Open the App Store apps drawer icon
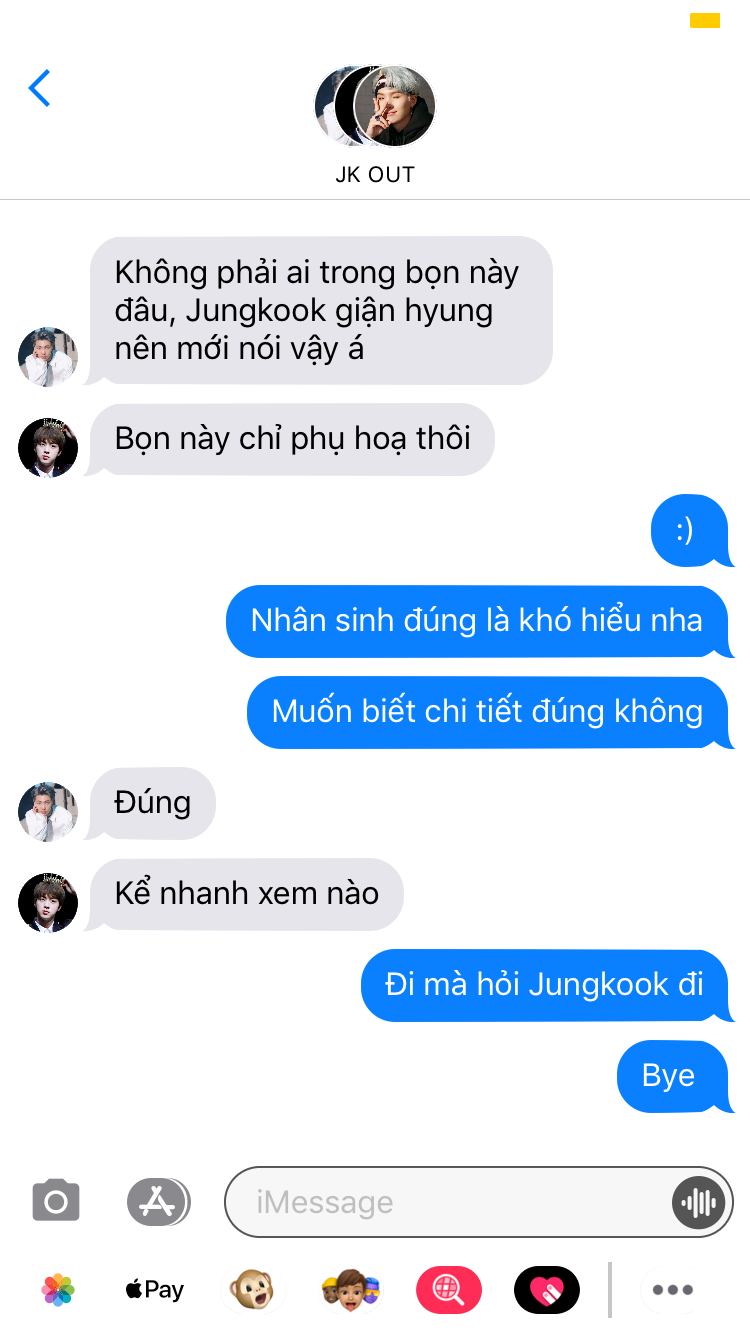The image size is (750, 1334). 158,1201
